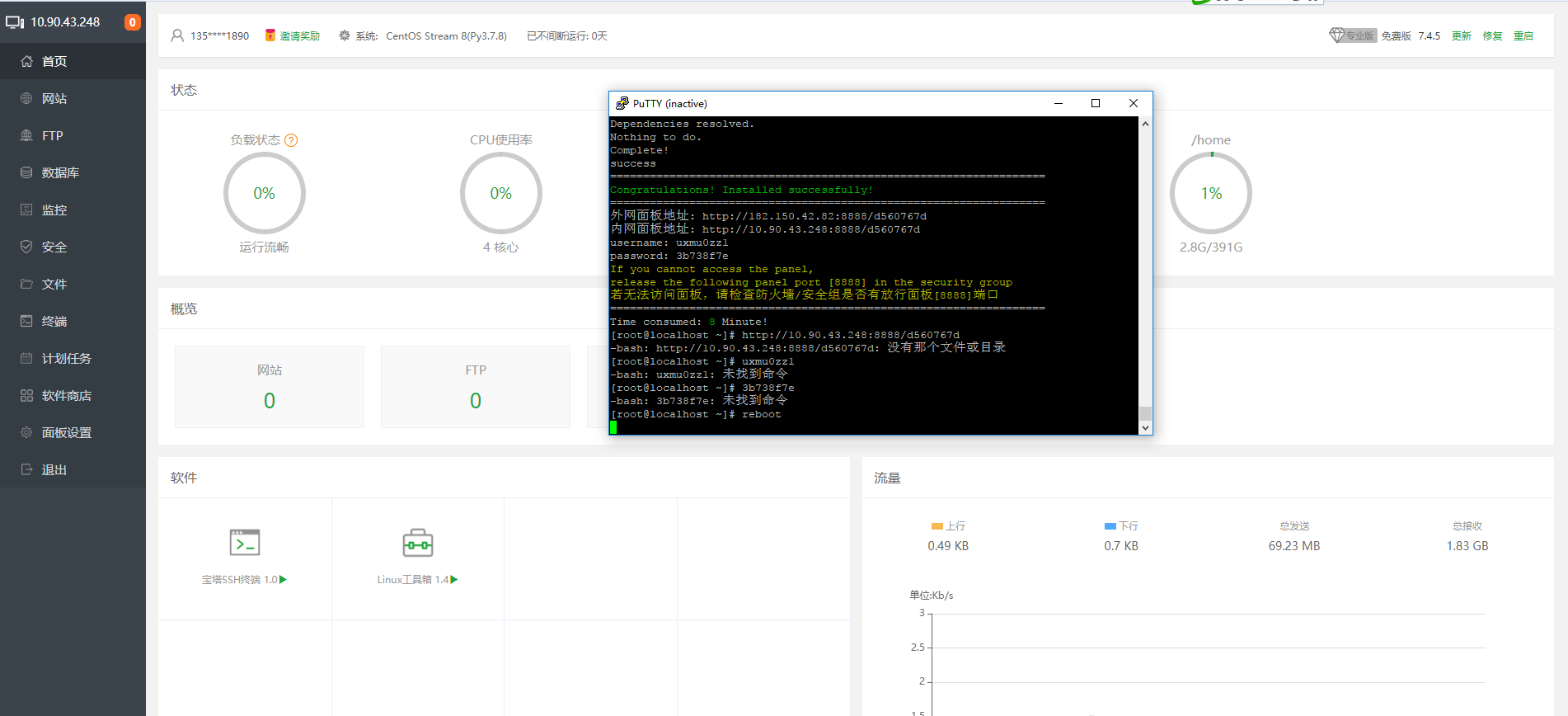This screenshot has width=1568, height=716.
Task: Open the 监控 monitoring menu item
Action: [x=73, y=210]
